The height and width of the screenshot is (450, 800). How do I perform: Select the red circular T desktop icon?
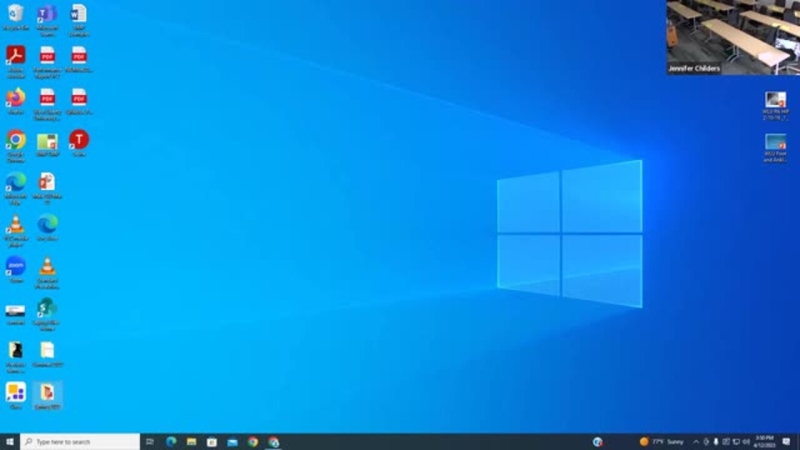pos(79,140)
